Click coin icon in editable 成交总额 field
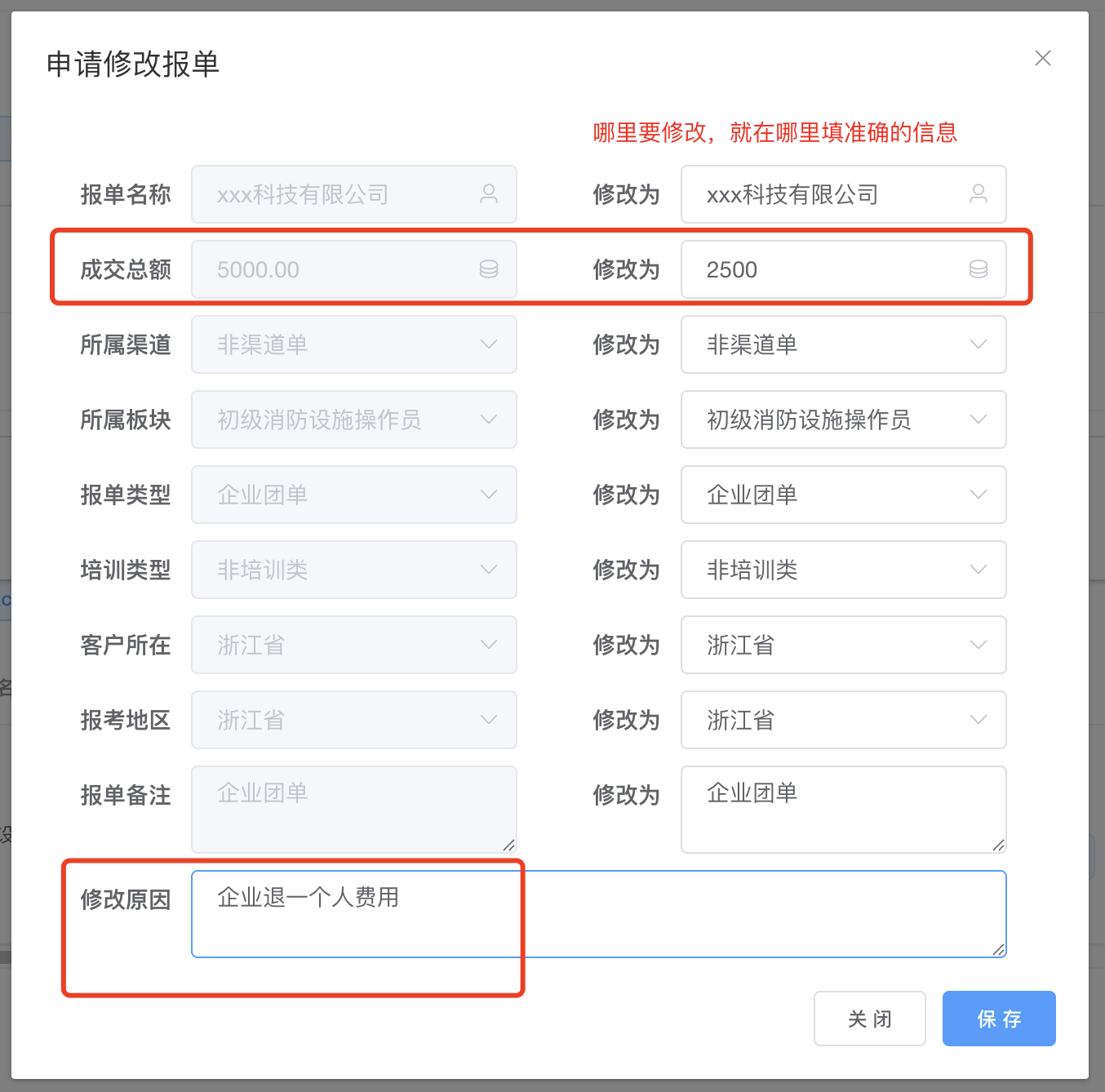Viewport: 1105px width, 1092px height. pyautogui.click(x=978, y=269)
